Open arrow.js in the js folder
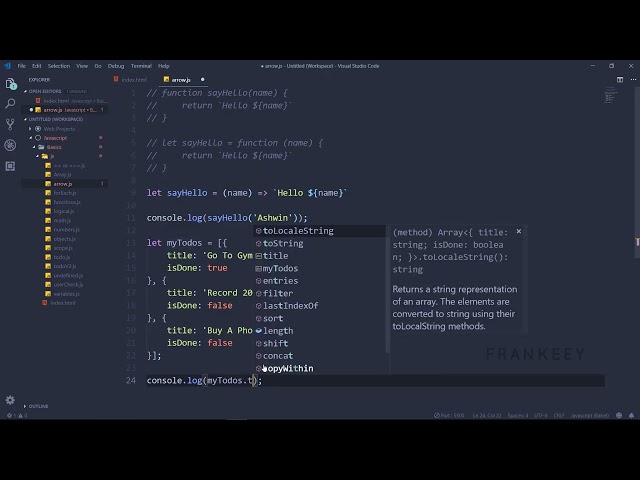640x480 pixels. 62,184
